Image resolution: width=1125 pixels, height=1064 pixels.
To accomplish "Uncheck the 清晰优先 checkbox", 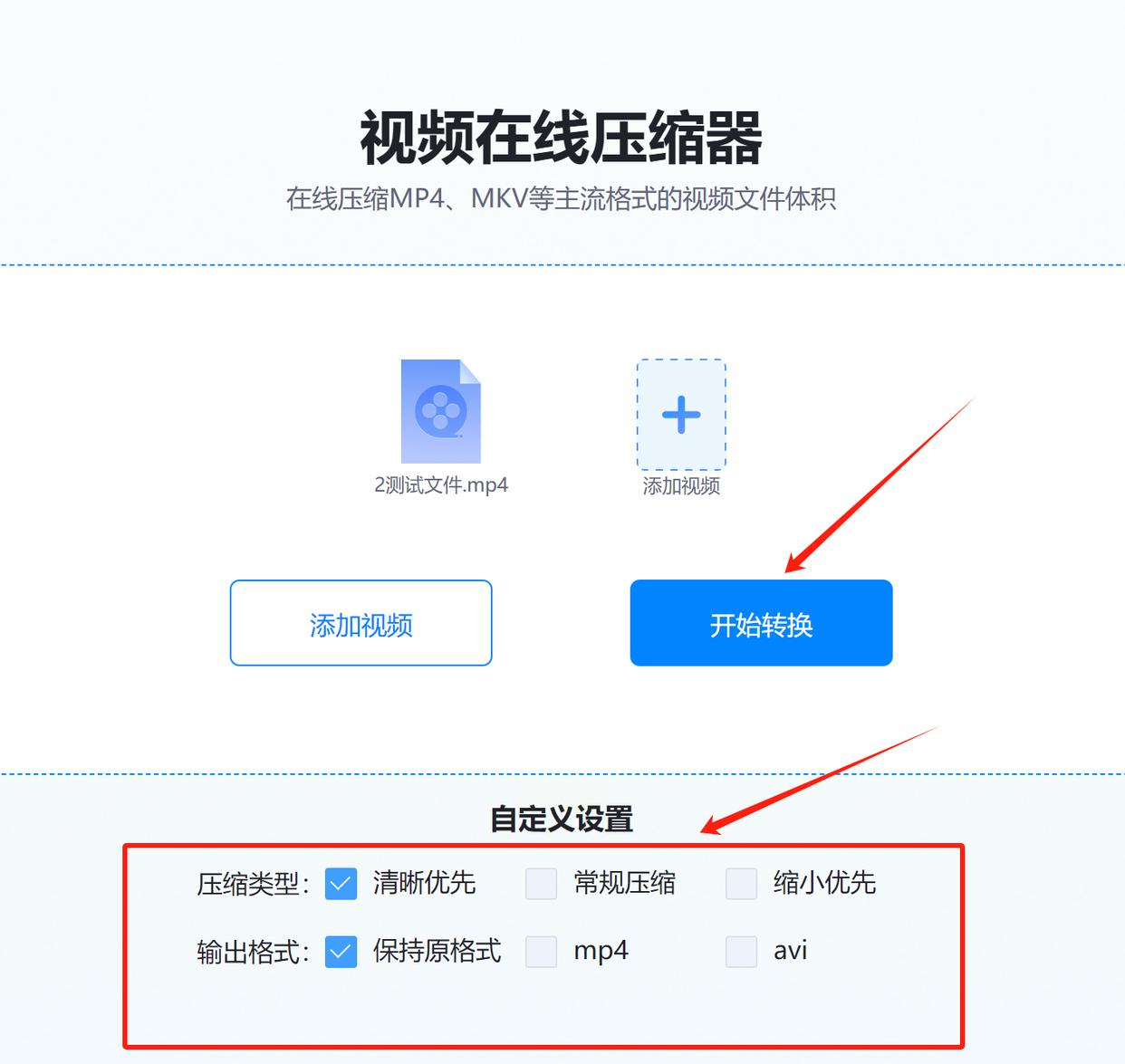I will (341, 884).
